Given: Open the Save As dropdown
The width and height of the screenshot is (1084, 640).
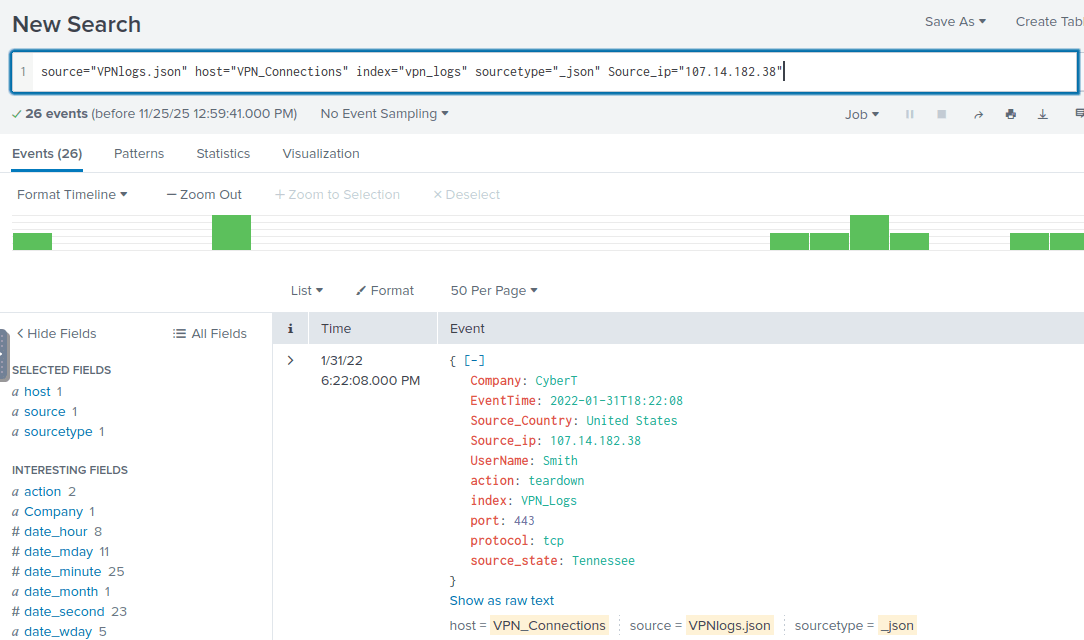Looking at the screenshot, I should (955, 22).
